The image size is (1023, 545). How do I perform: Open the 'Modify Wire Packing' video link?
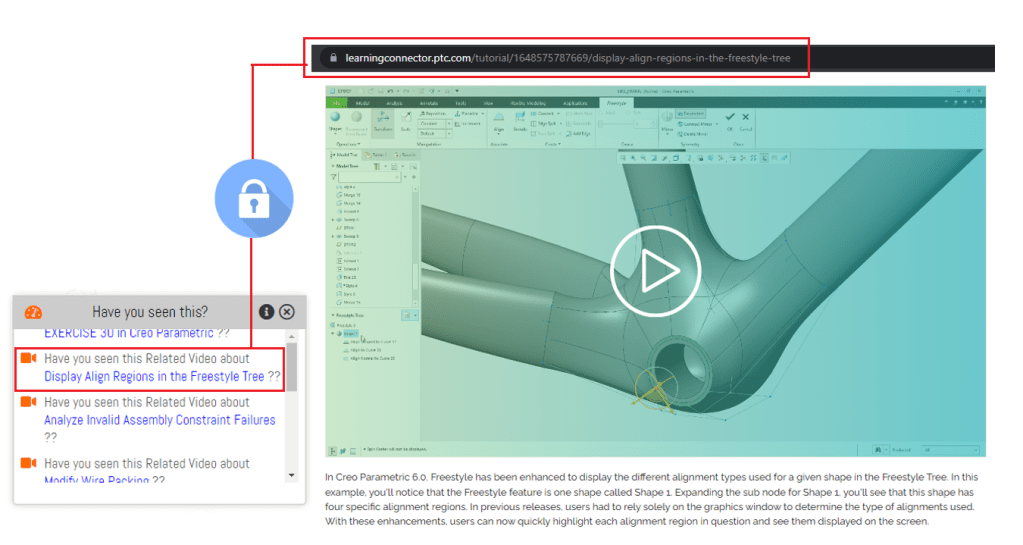[96, 480]
